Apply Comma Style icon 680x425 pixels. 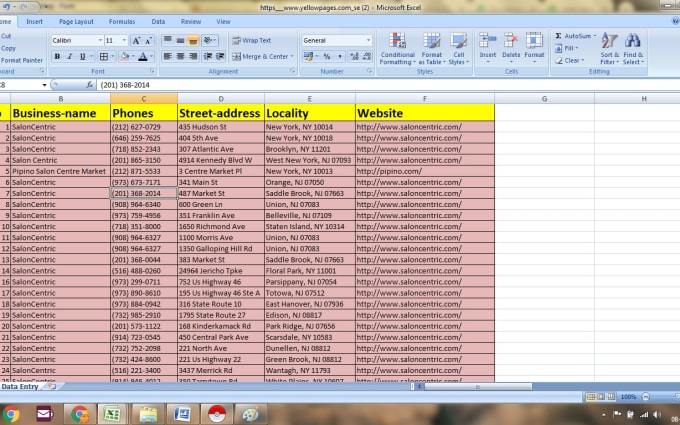pyautogui.click(x=340, y=56)
